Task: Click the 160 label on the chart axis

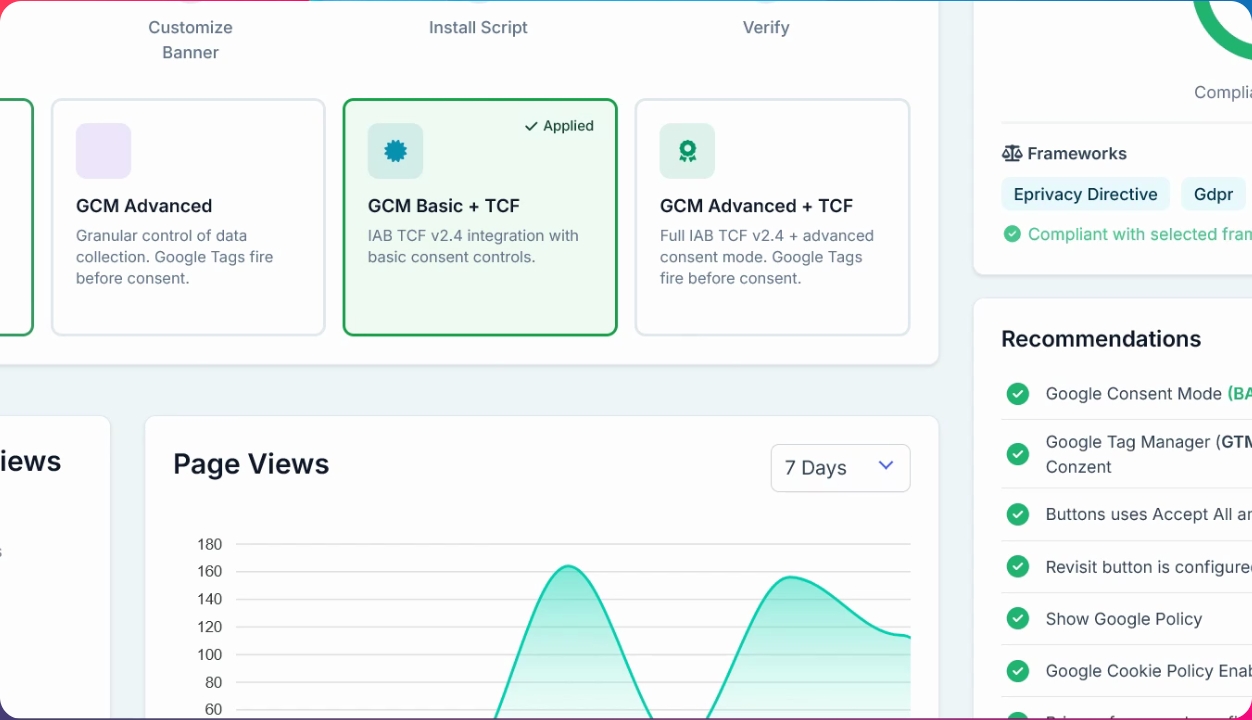Action: pyautogui.click(x=210, y=572)
